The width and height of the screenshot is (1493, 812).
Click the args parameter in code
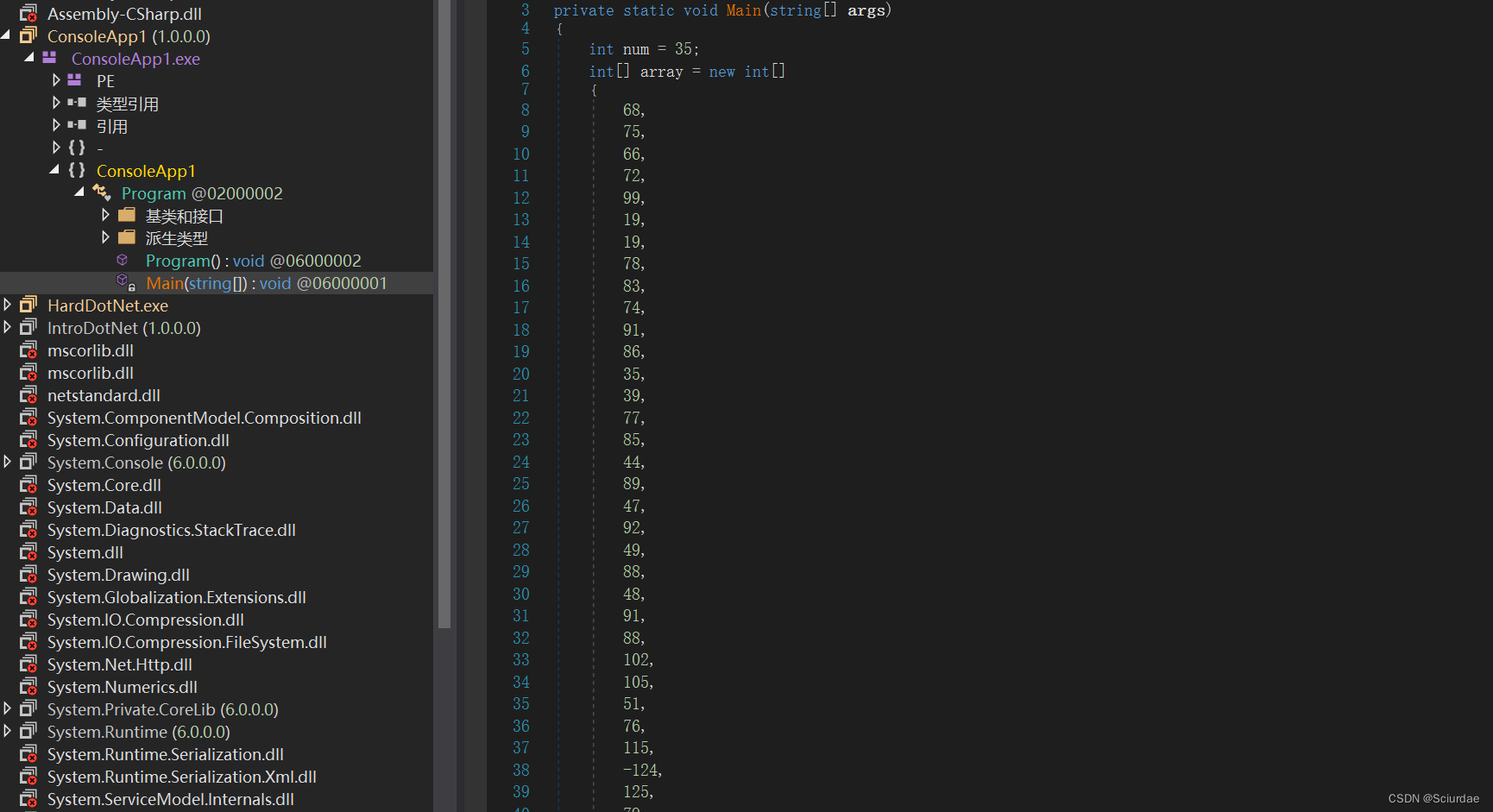[x=866, y=10]
